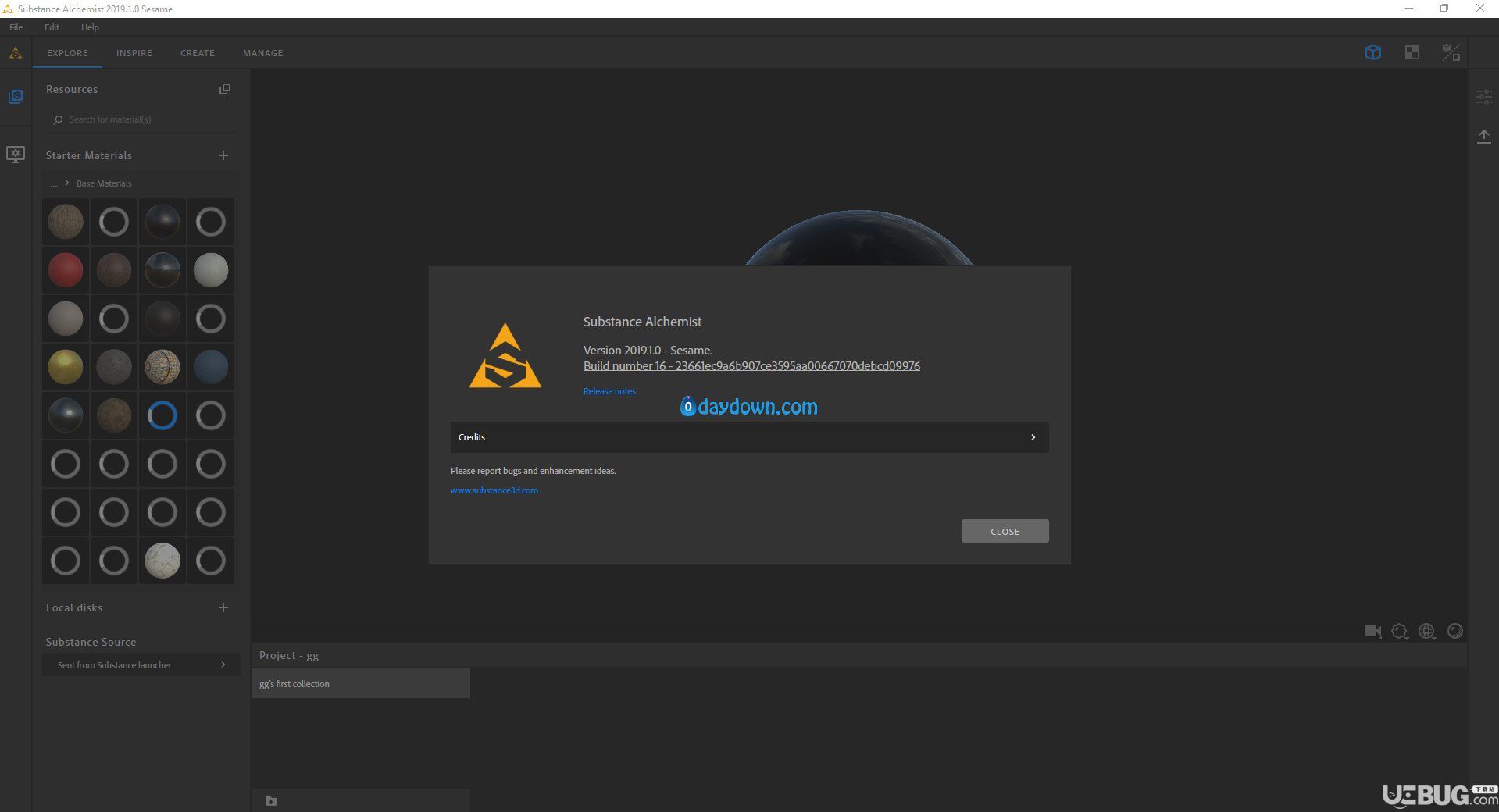Screen dimensions: 1499x812
Task: Select the blue fabric sphere thumbnail
Action: pos(211,367)
